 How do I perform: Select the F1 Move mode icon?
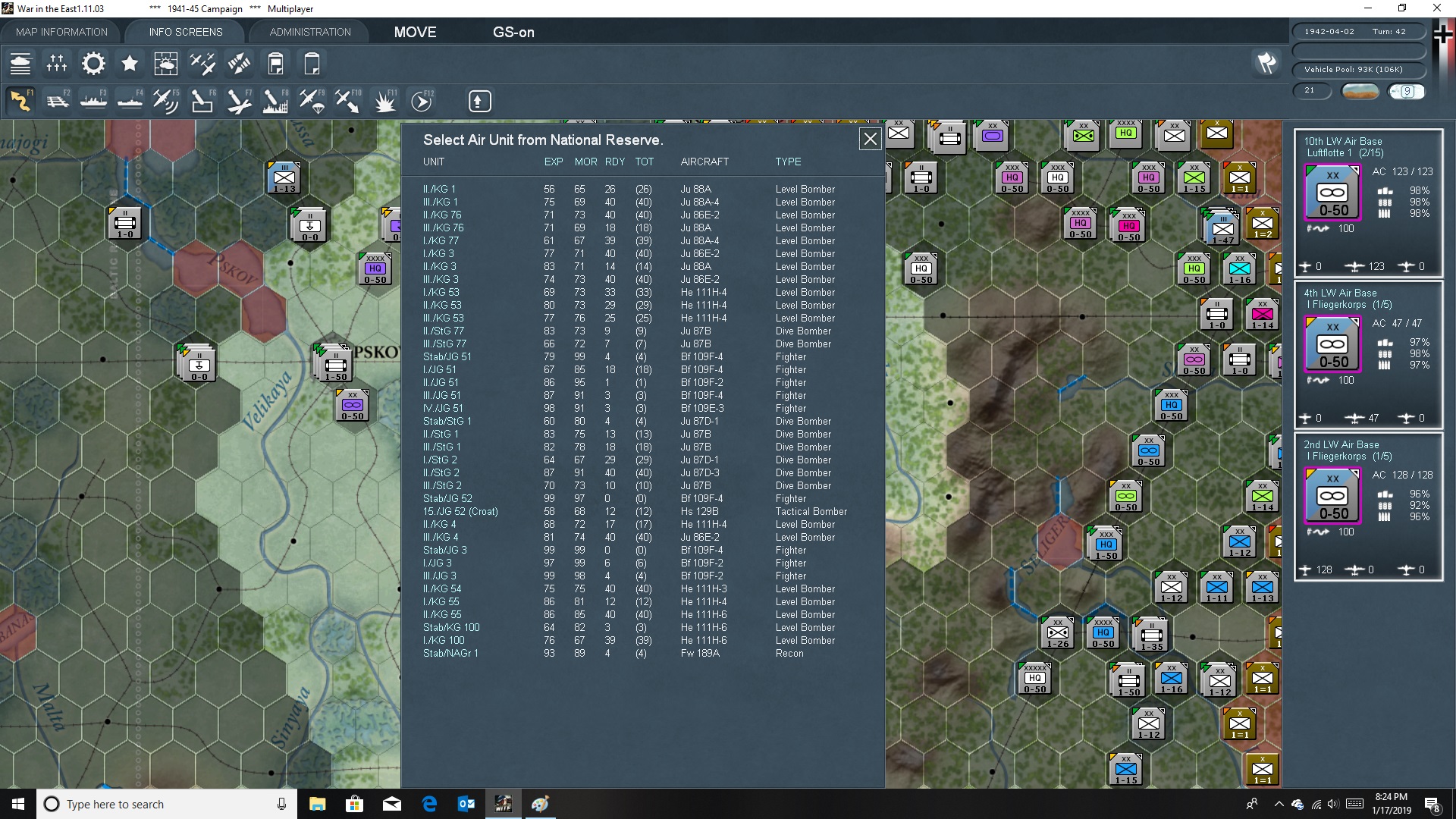(x=20, y=101)
